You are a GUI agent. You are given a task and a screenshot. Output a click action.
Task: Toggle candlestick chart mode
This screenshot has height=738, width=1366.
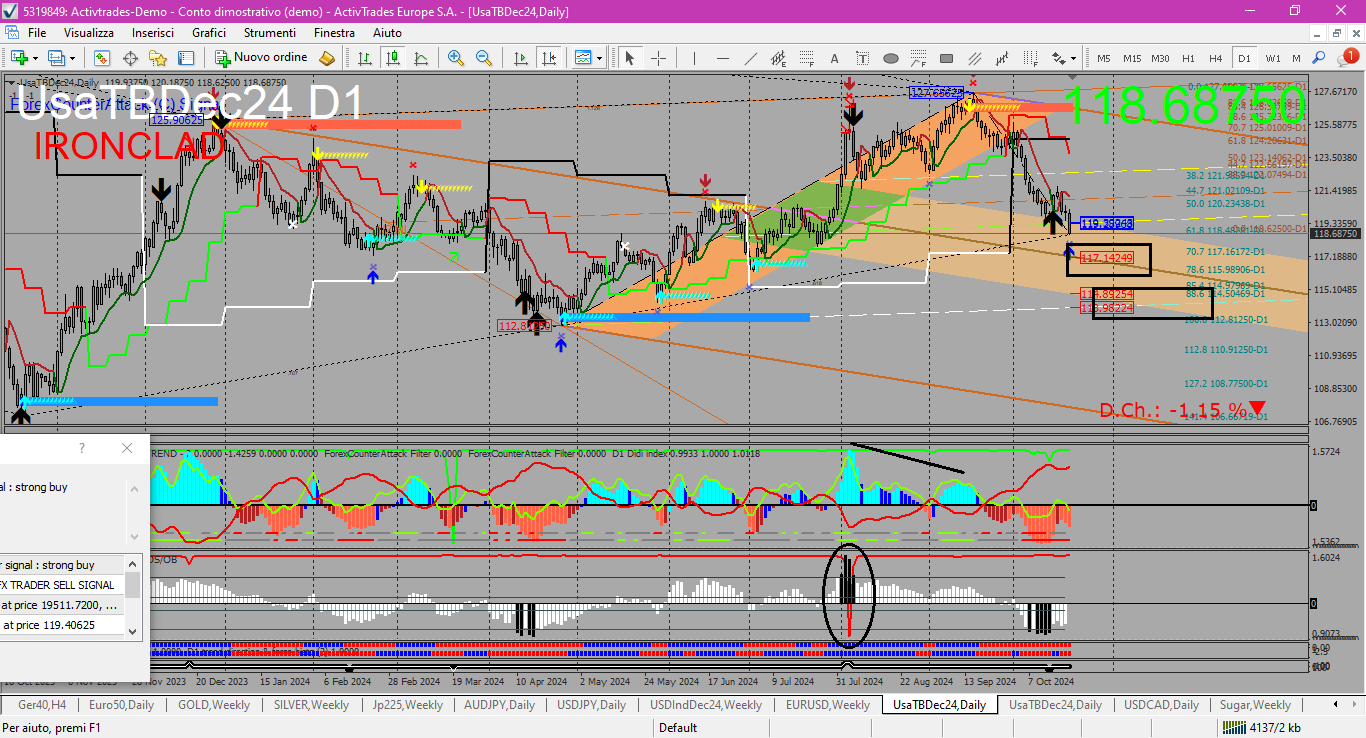pos(392,58)
